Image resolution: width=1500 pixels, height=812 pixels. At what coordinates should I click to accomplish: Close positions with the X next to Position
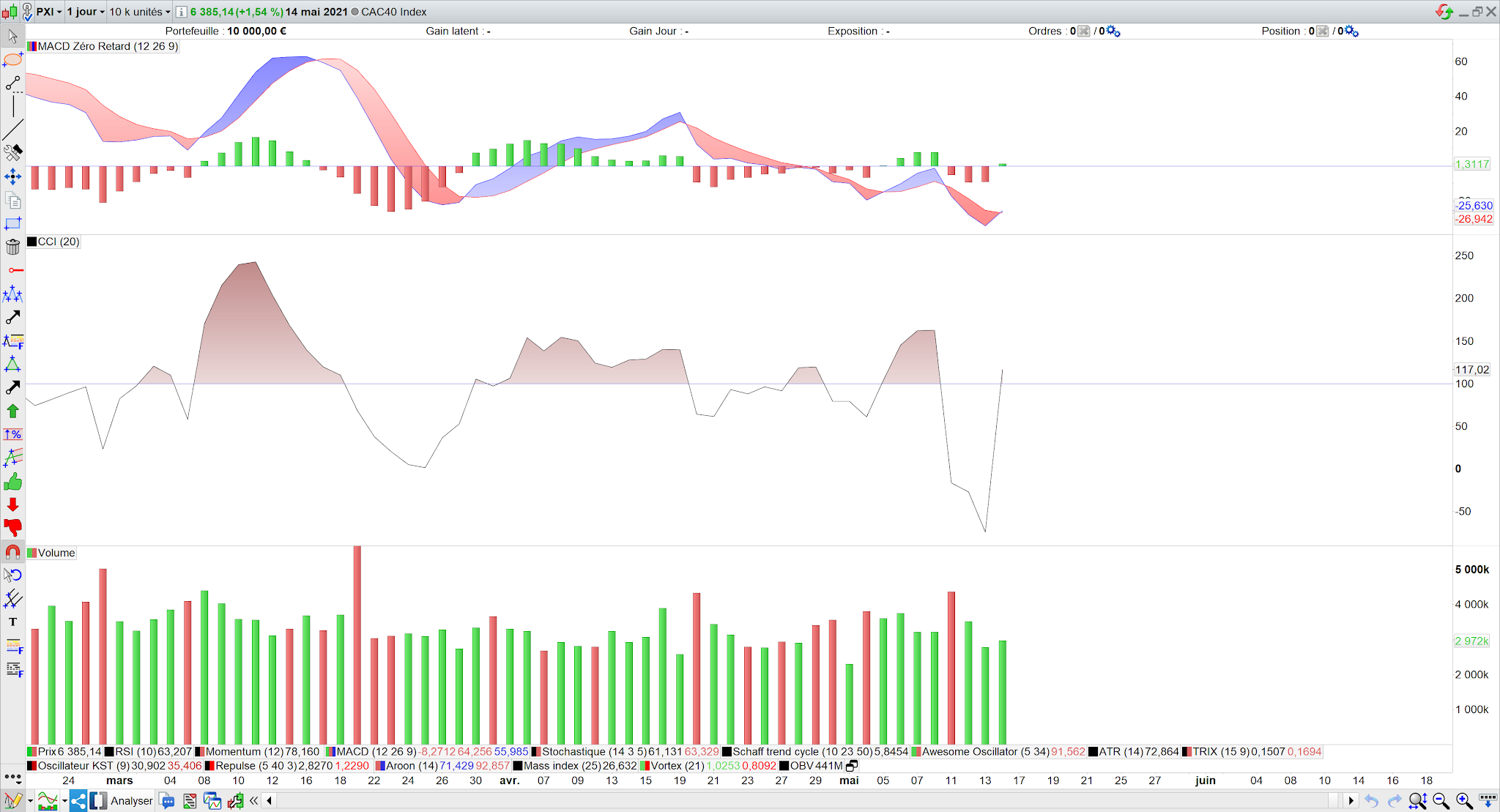(x=1322, y=31)
